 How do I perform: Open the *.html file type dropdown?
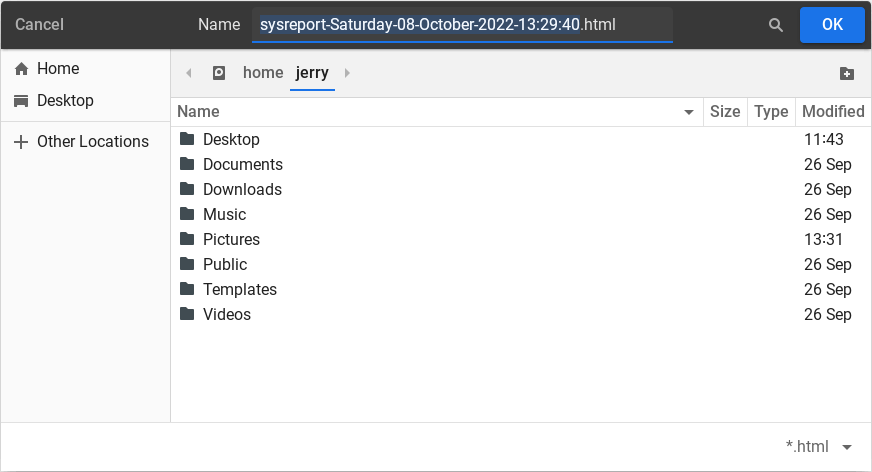(x=820, y=447)
